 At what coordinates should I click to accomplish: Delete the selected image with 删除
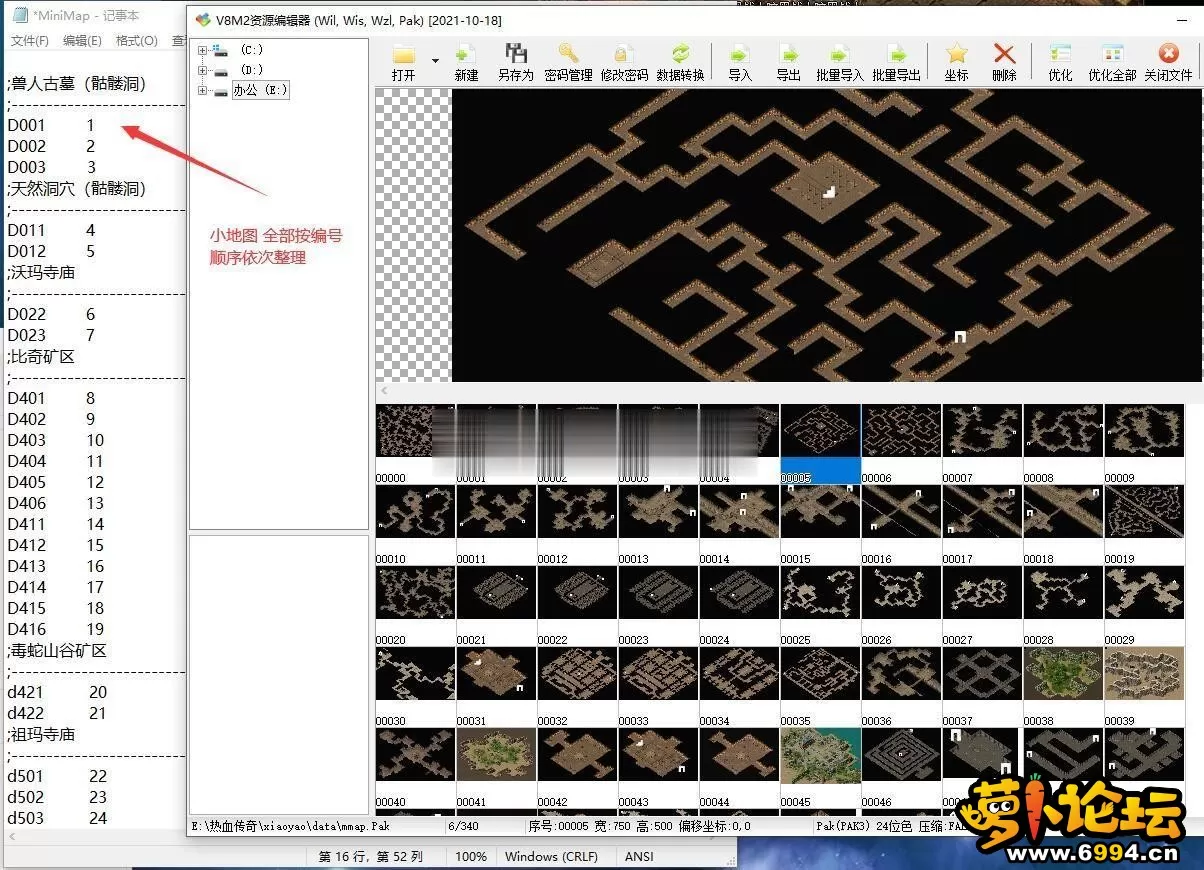click(1005, 62)
